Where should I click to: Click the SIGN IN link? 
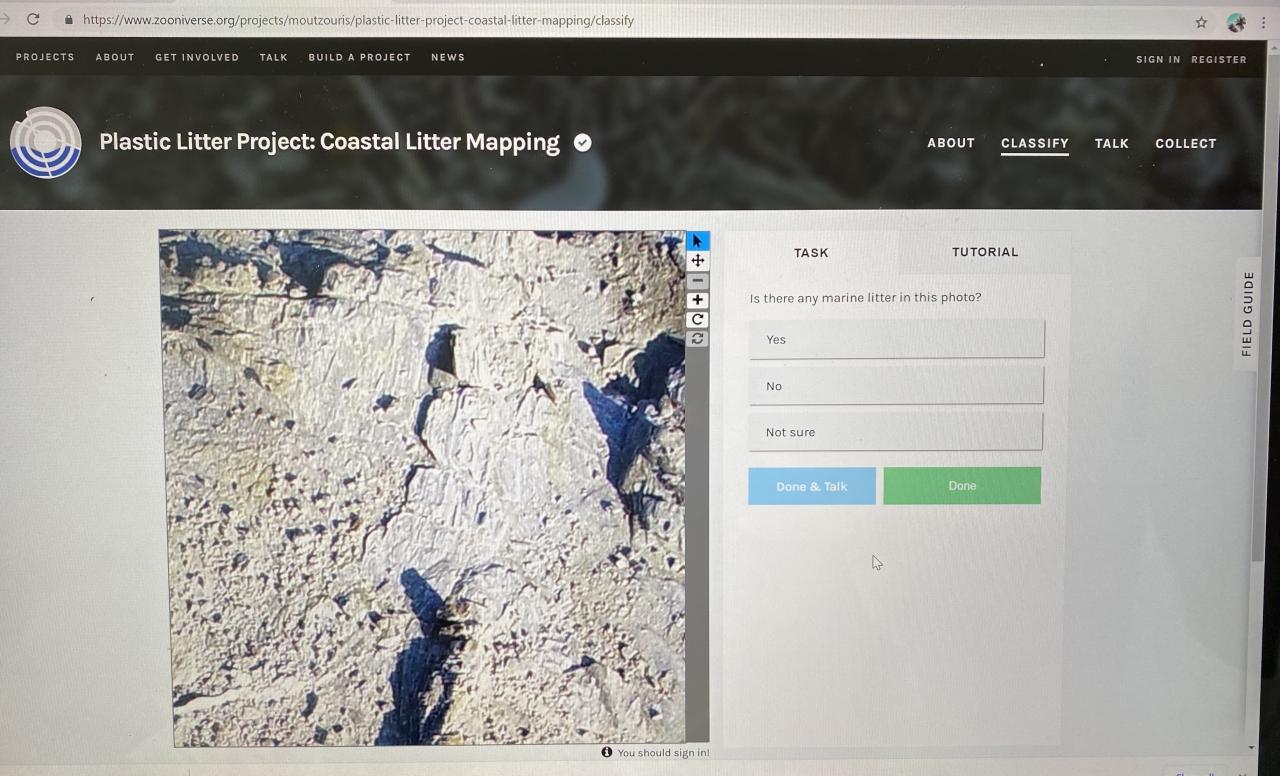click(1158, 59)
